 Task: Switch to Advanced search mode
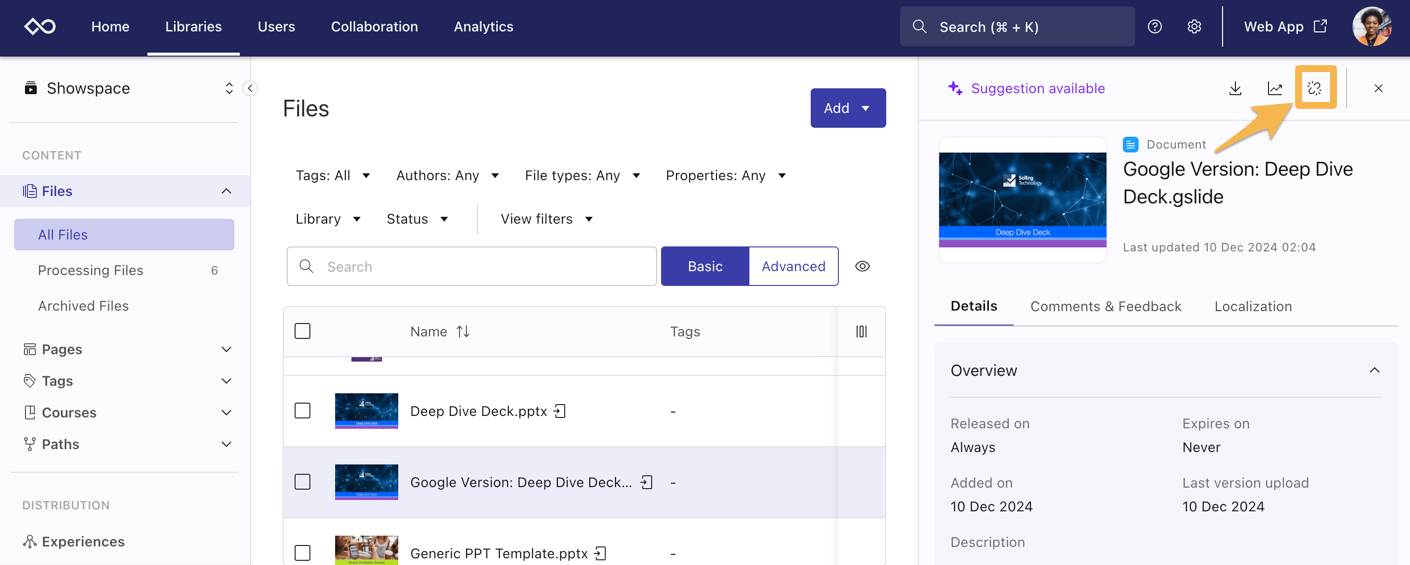793,267
